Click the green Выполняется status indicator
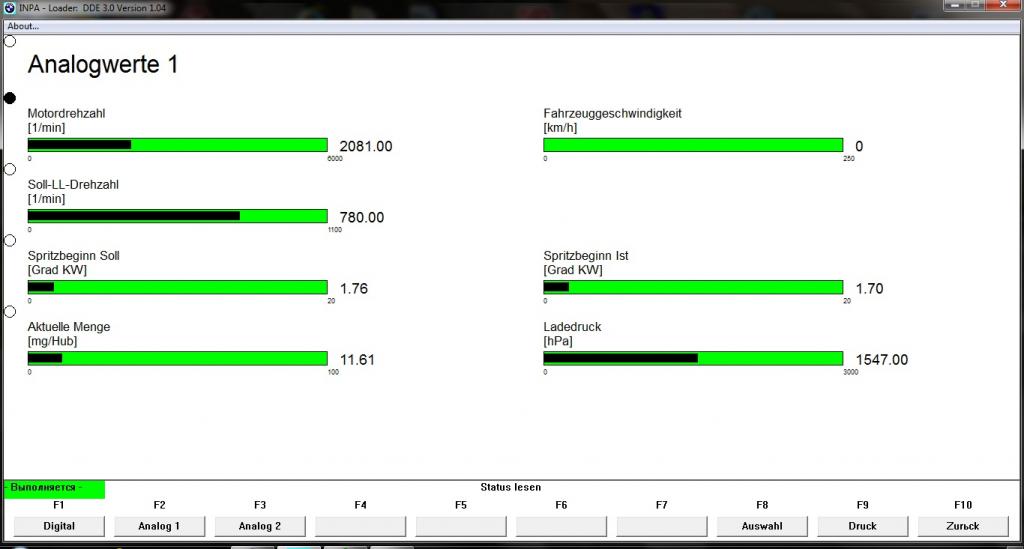Image resolution: width=1024 pixels, height=549 pixels. click(x=54, y=489)
